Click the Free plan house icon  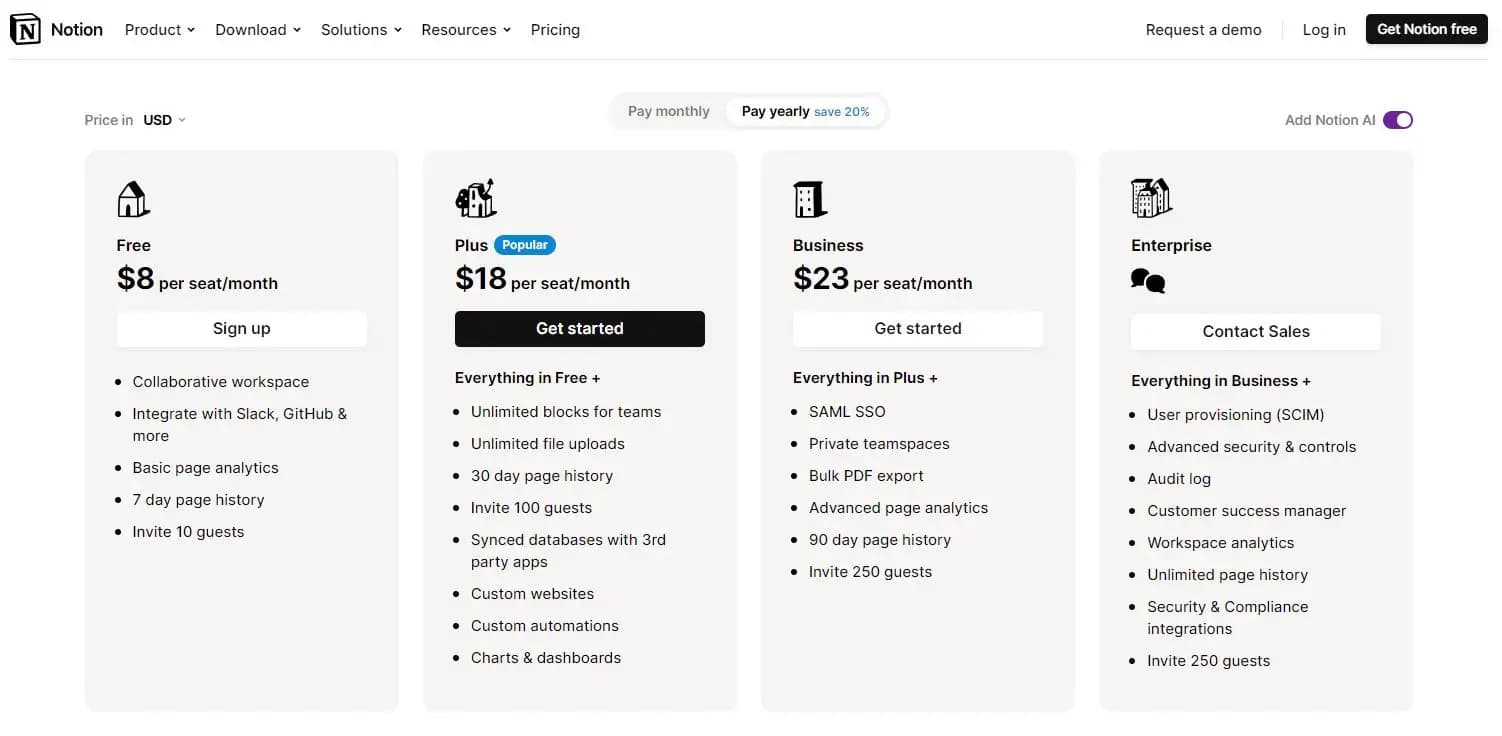pos(133,199)
